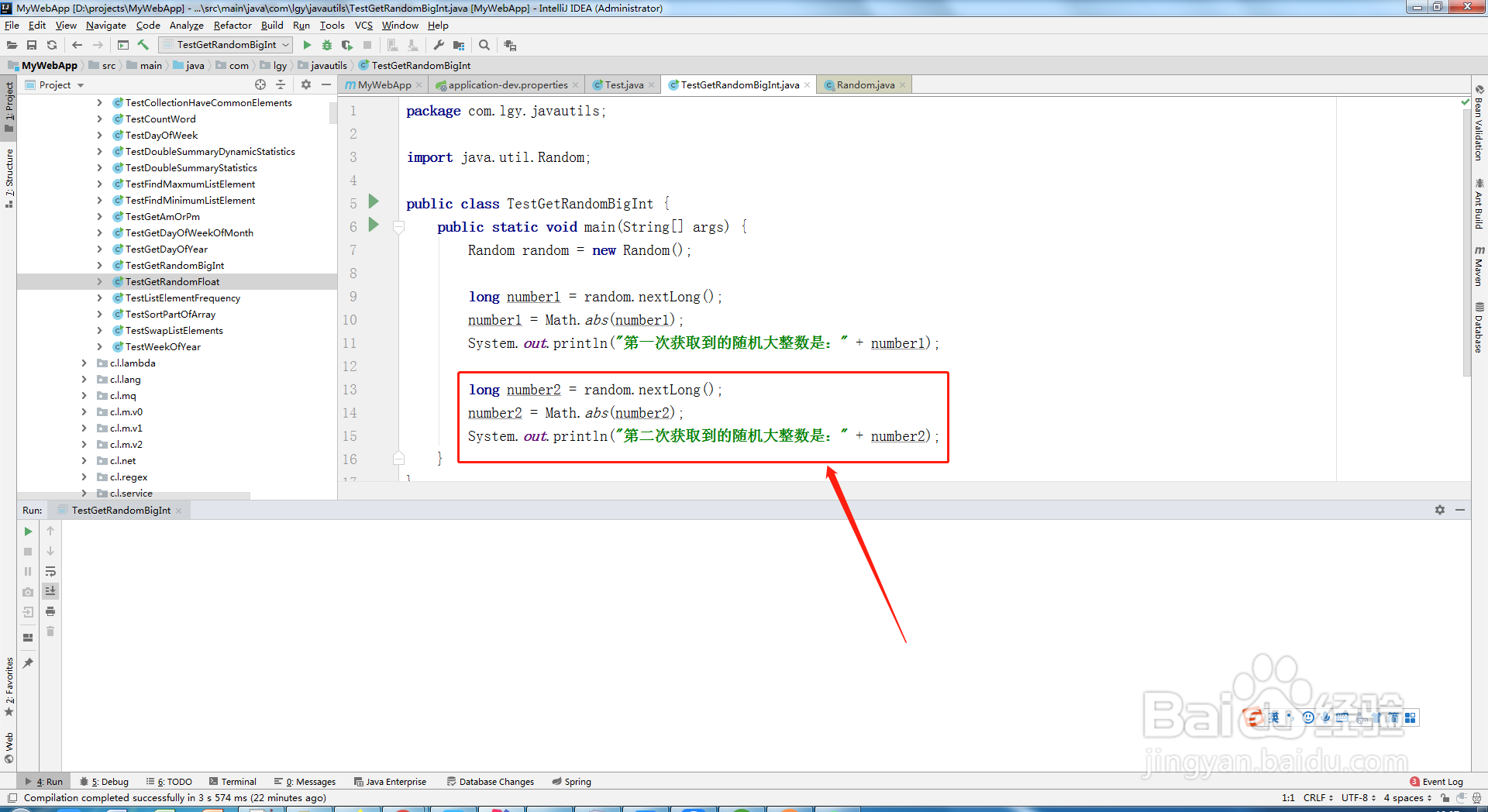Screen dimensions: 1488x812
Task: Click the Save All toolbar icon
Action: point(32,45)
